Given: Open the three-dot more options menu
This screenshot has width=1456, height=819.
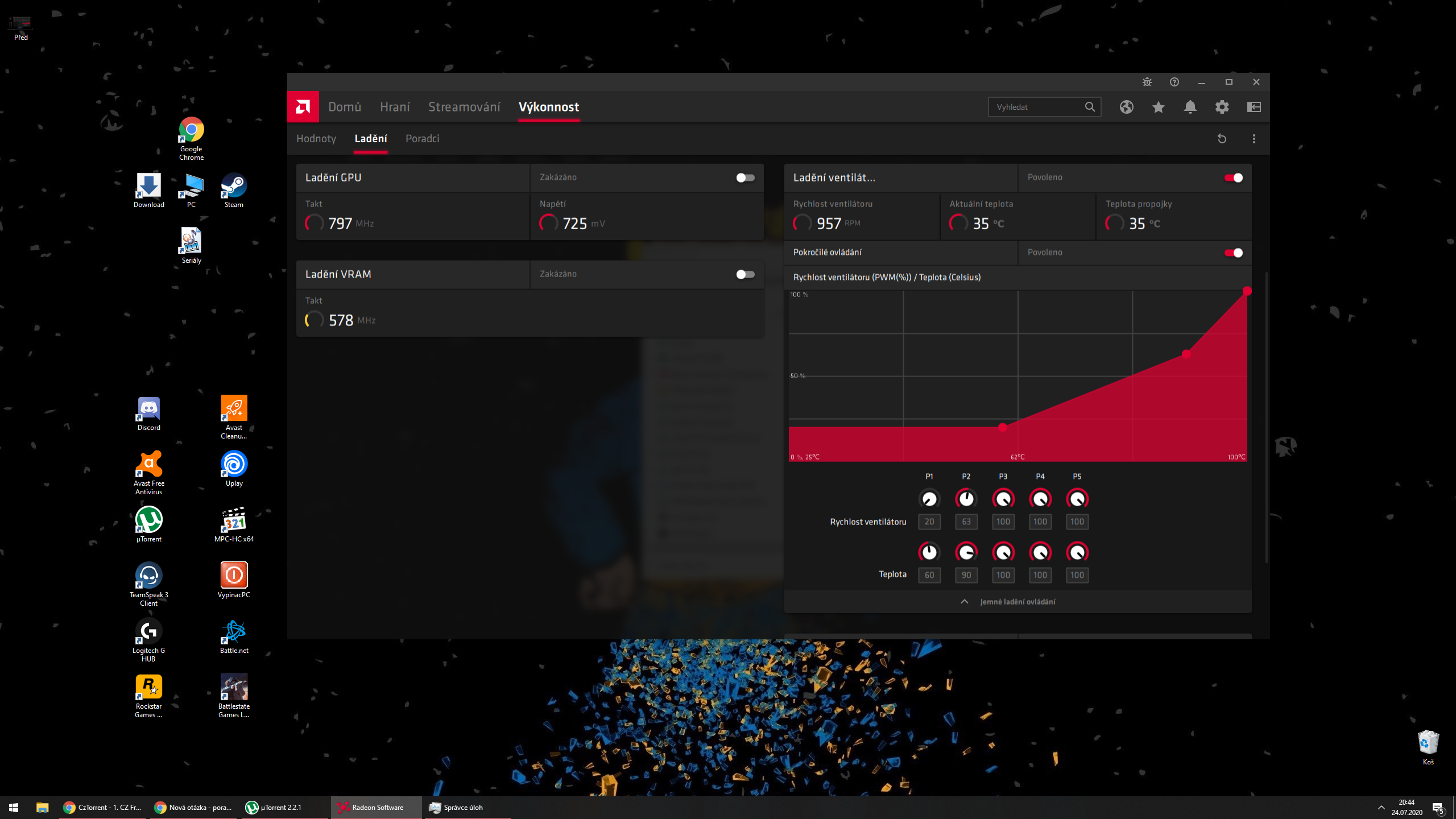Looking at the screenshot, I should click(1254, 139).
